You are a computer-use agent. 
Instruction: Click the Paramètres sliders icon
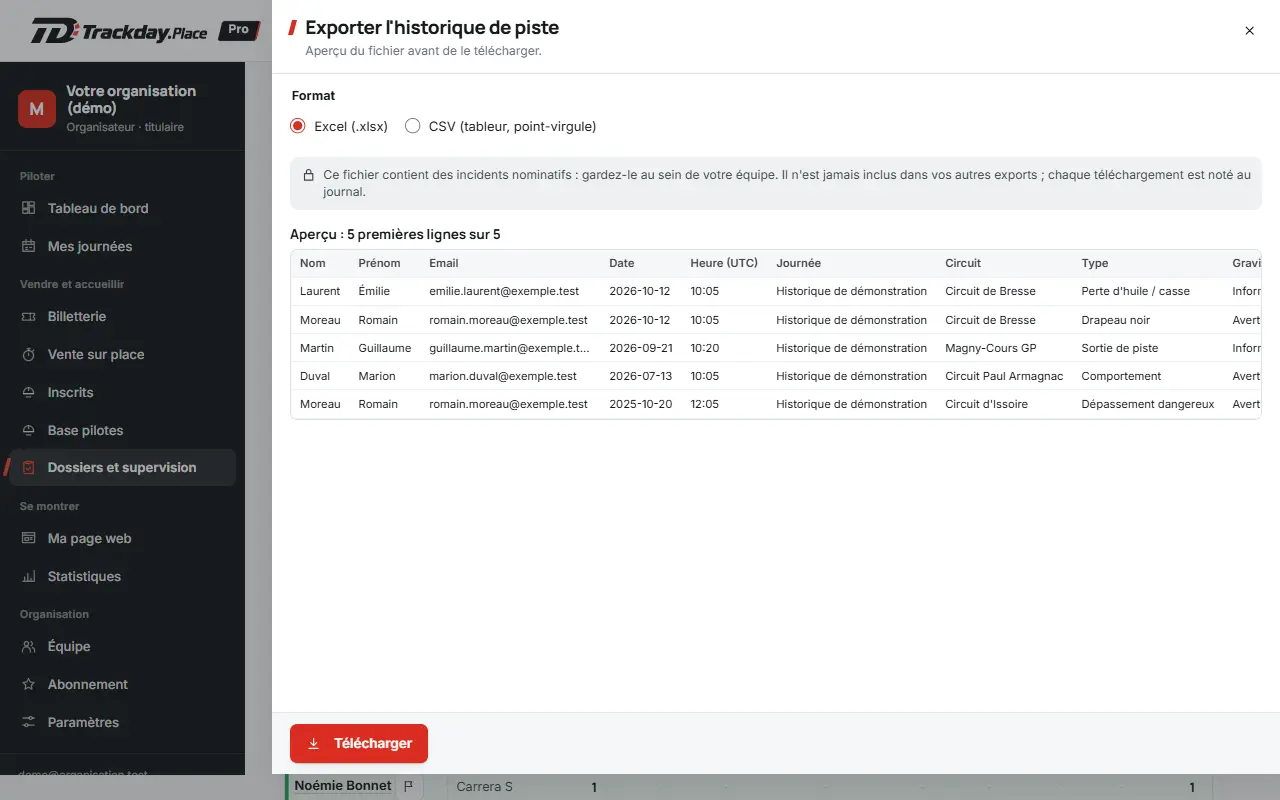pyautogui.click(x=28, y=722)
